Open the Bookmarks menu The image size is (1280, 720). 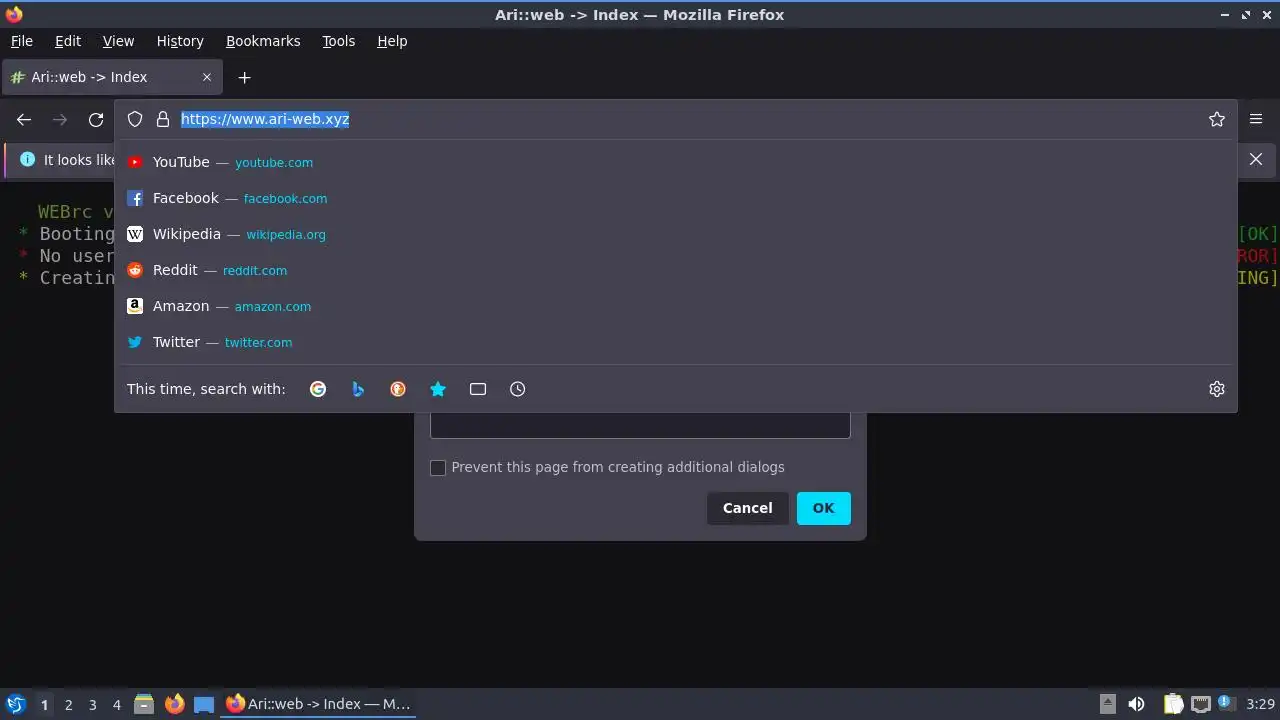tap(263, 41)
